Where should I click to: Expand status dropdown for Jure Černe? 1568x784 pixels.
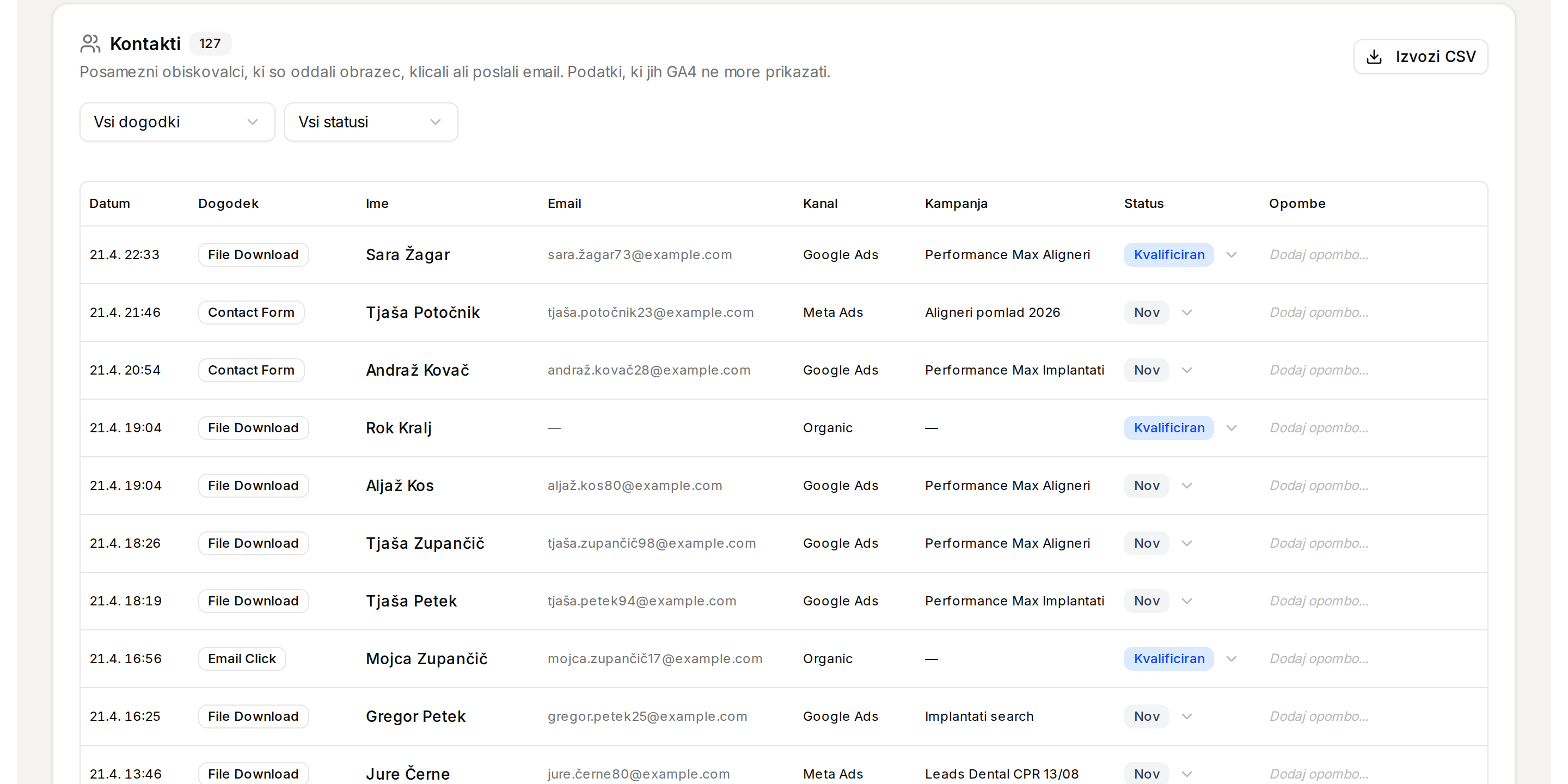[1186, 774]
